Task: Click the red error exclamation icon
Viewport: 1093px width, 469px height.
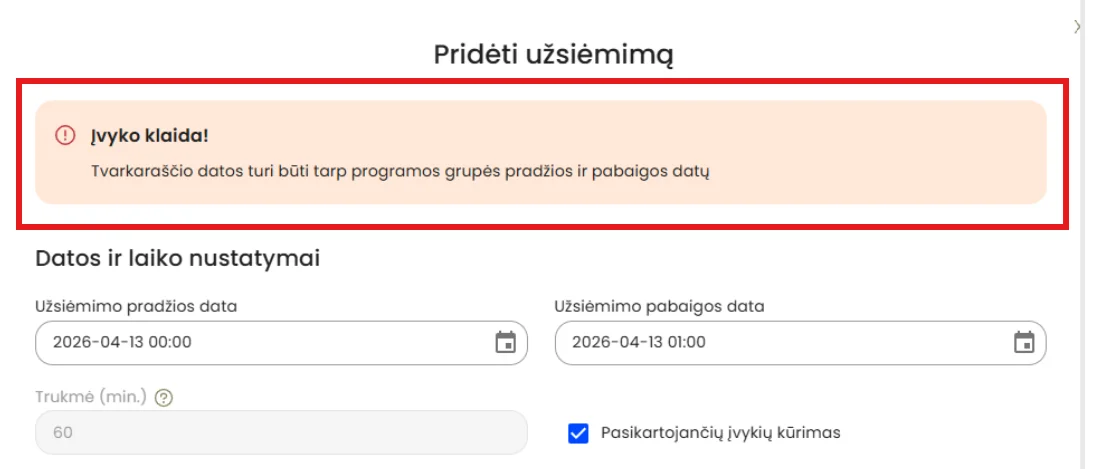Action: click(65, 135)
